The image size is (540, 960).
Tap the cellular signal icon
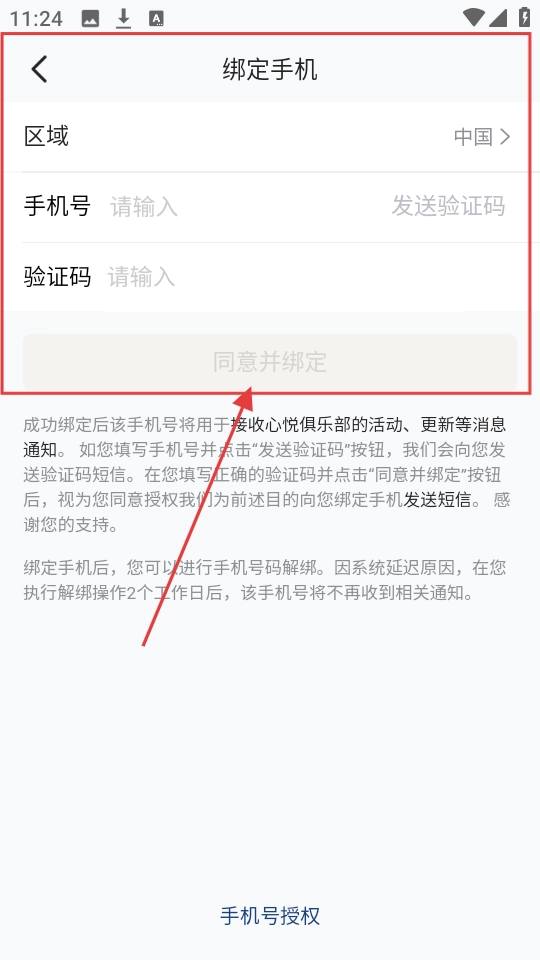pos(498,17)
